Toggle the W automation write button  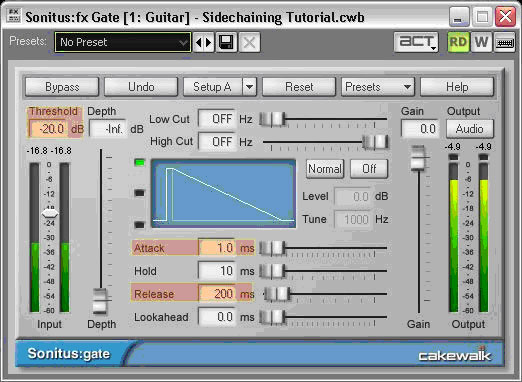481,42
